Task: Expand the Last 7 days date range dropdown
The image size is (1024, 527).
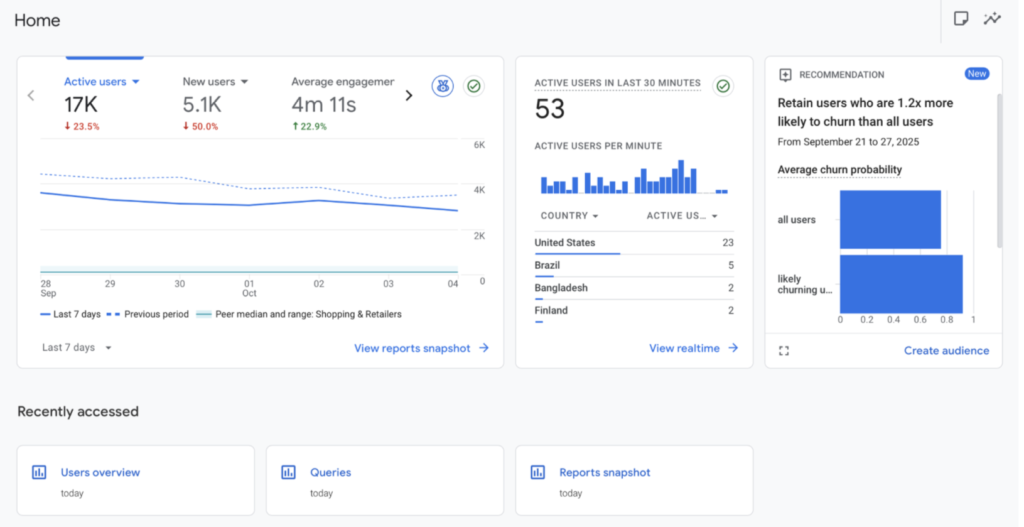Action: [77, 348]
